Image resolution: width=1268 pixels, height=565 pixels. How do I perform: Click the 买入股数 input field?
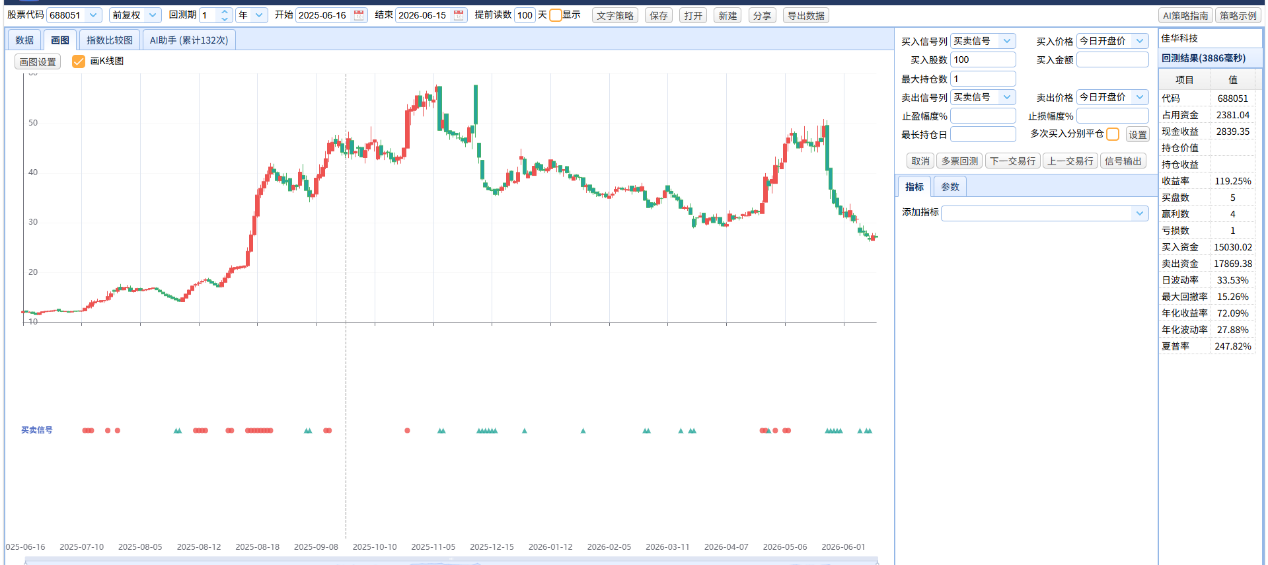[983, 60]
